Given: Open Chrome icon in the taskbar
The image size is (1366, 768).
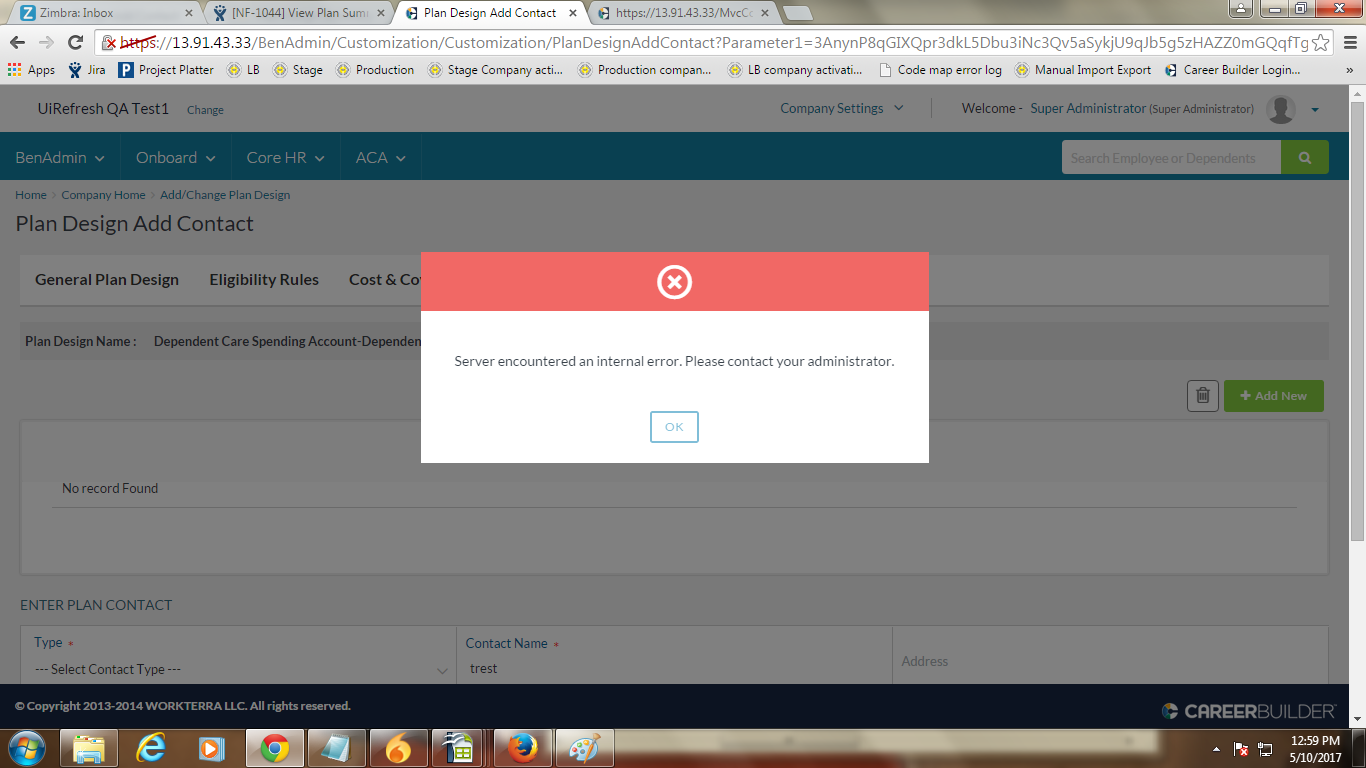Looking at the screenshot, I should pos(275,748).
